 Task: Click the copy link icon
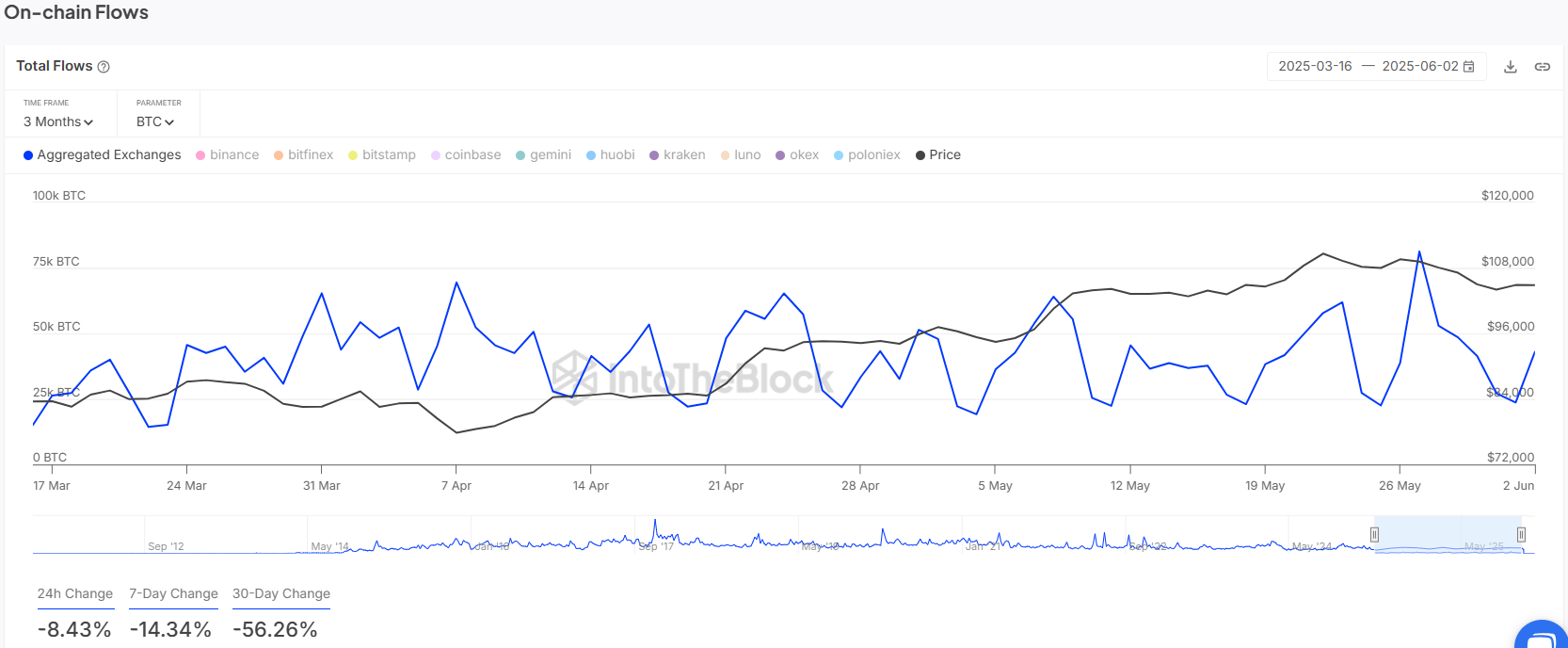1543,67
